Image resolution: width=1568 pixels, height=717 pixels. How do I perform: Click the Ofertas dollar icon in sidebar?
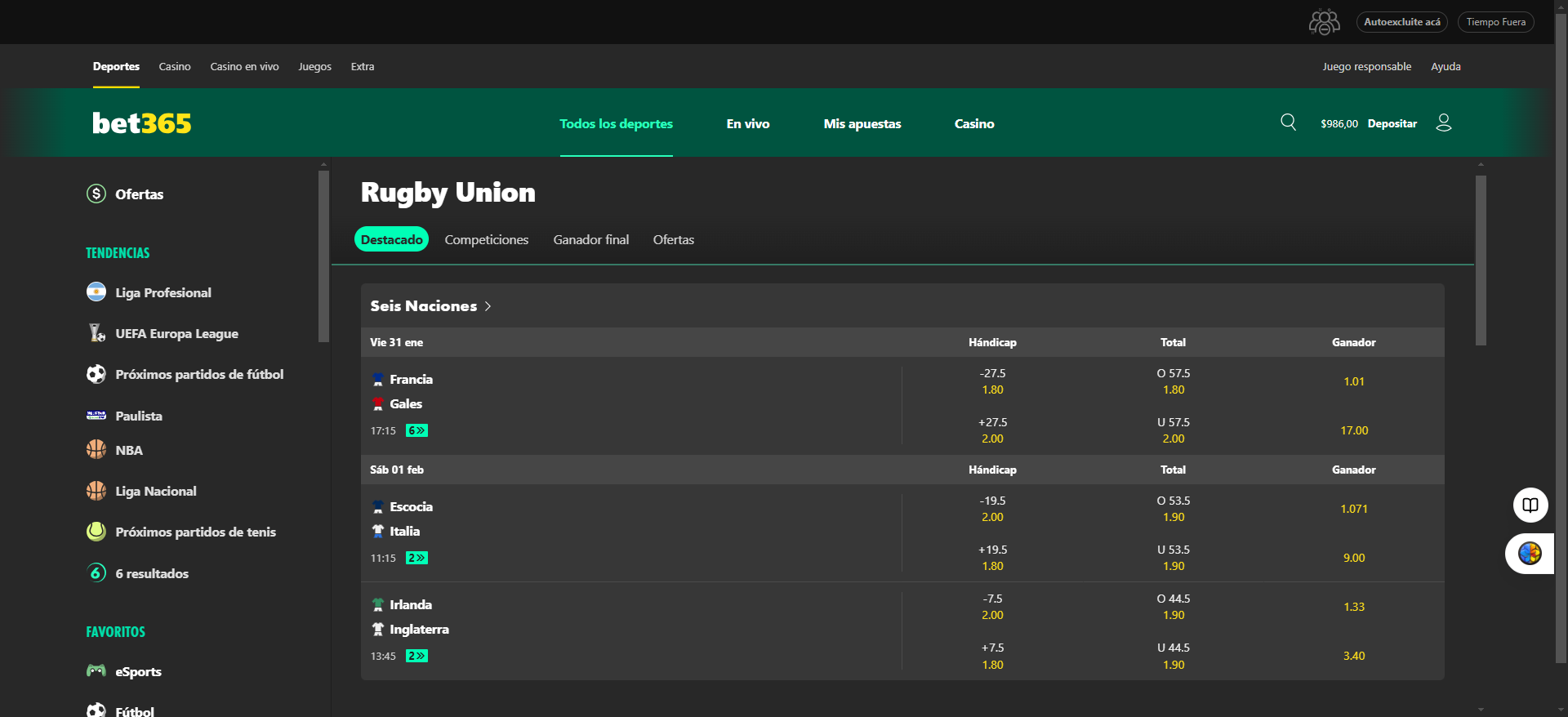coord(96,194)
